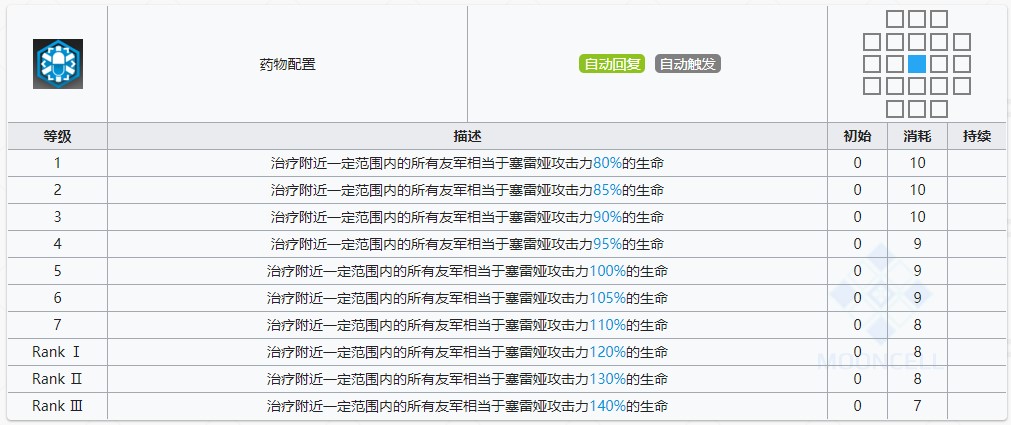Viewport: 1011px width, 425px height.
Task: Click the initial value 0 in Rank Ⅲ row
Action: 857,406
